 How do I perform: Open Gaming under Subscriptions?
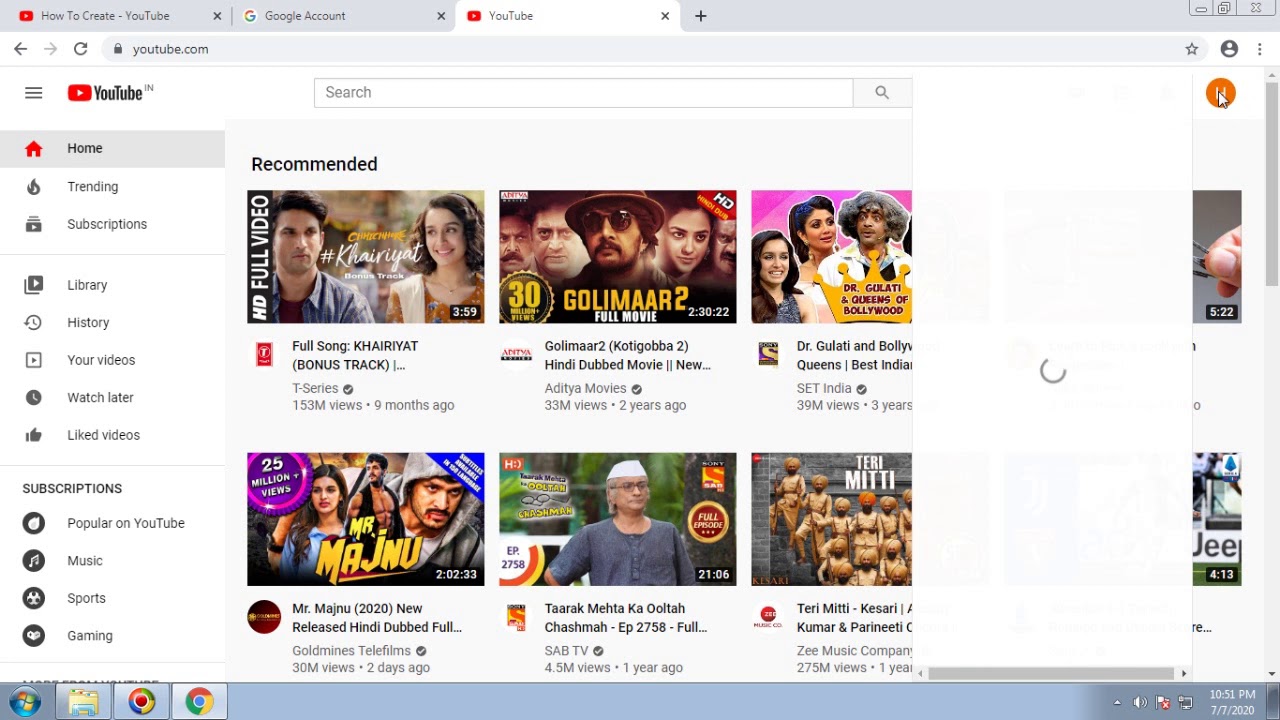coord(112,636)
